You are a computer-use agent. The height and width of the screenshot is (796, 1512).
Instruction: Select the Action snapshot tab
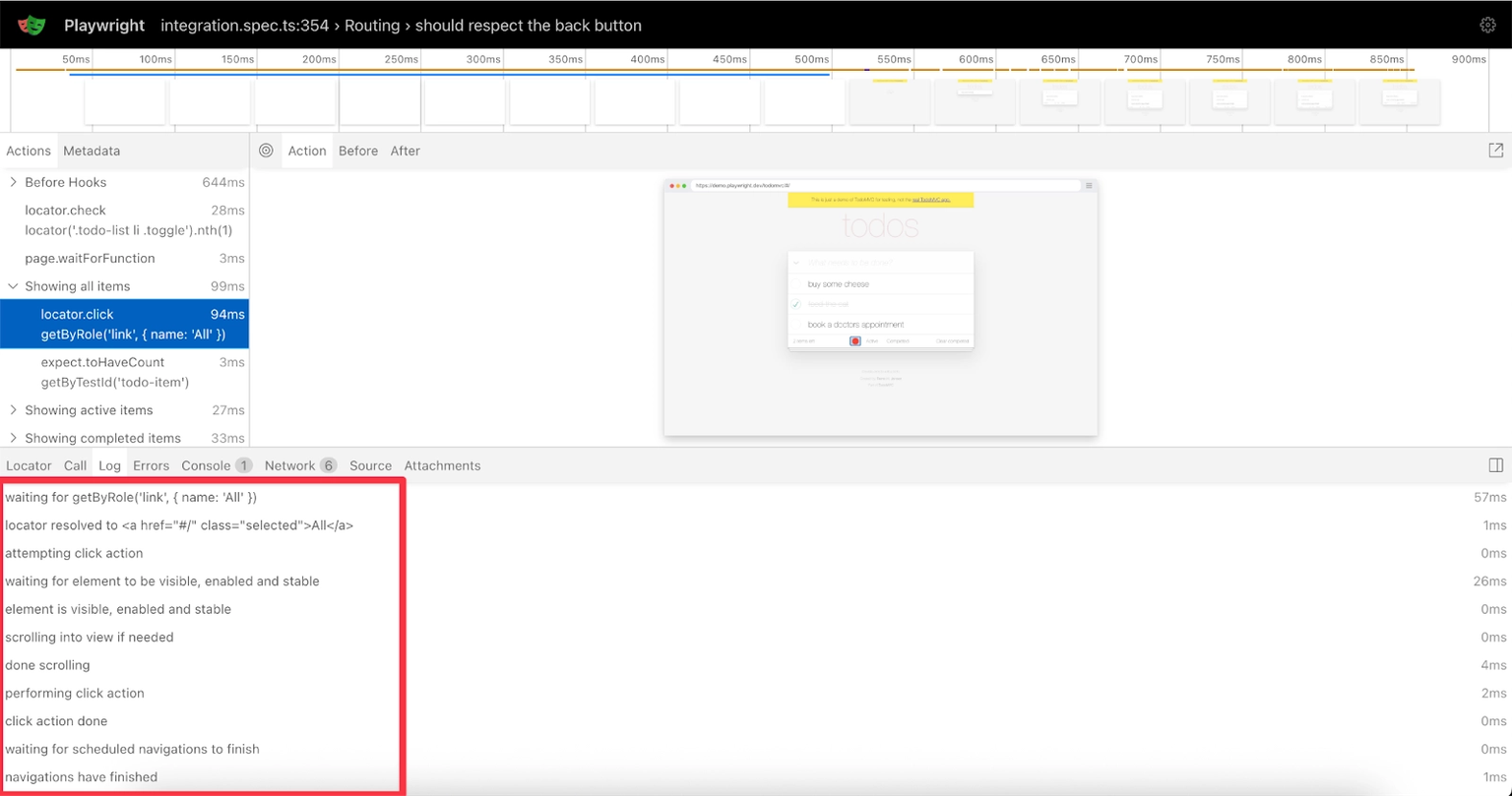coord(307,151)
